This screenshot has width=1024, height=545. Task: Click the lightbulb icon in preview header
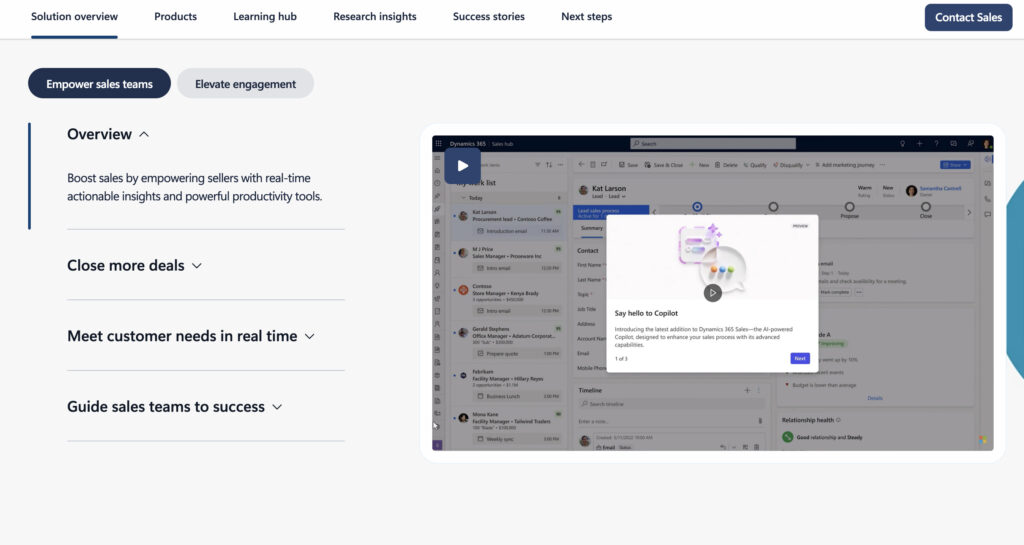(x=903, y=144)
